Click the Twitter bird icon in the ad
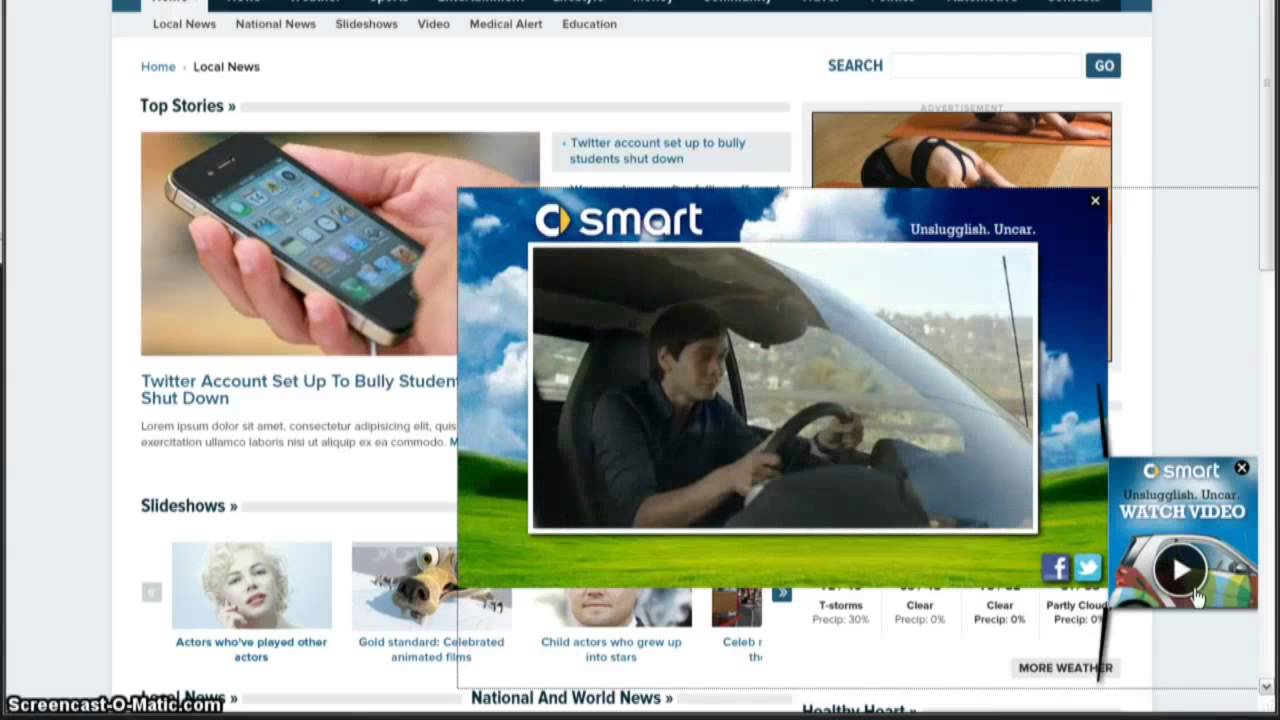 click(x=1087, y=568)
